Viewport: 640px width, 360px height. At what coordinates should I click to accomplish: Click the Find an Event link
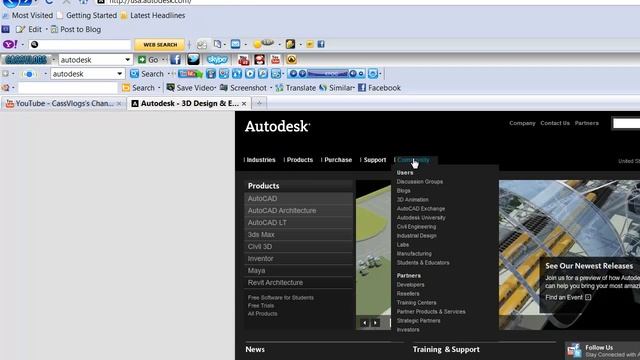(568, 298)
